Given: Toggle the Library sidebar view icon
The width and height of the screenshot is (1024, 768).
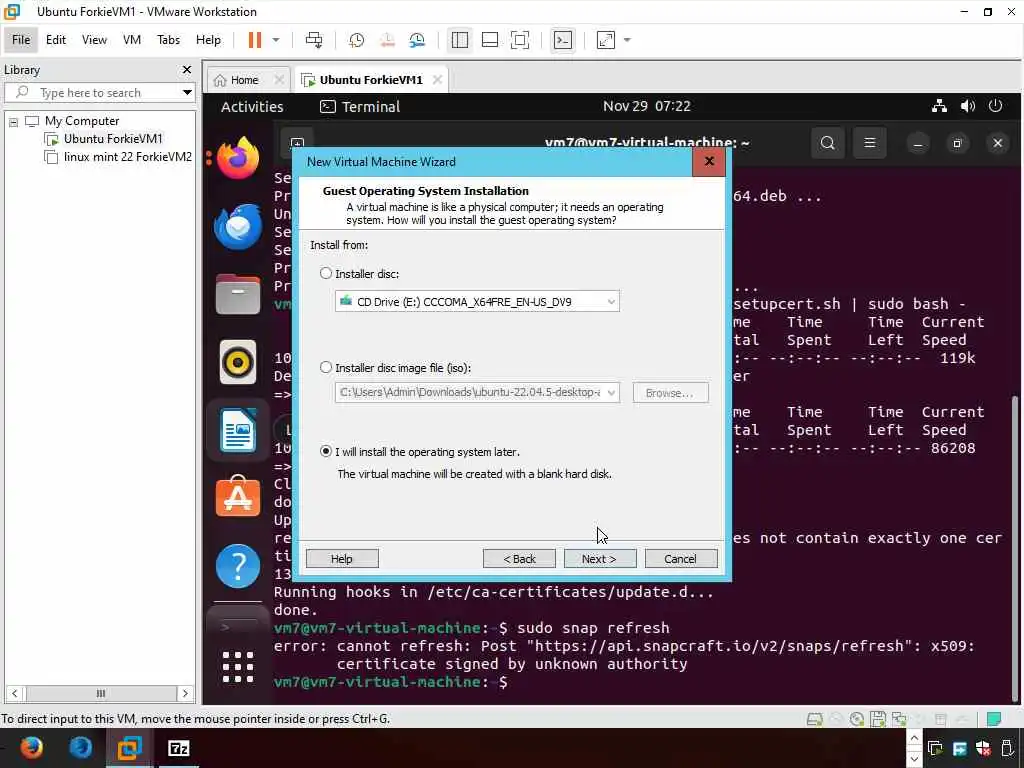Looking at the screenshot, I should [x=460, y=40].
